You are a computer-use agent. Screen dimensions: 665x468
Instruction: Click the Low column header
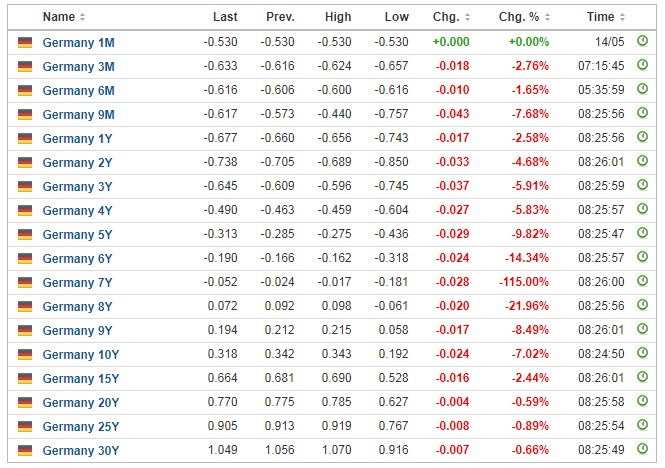coord(397,17)
